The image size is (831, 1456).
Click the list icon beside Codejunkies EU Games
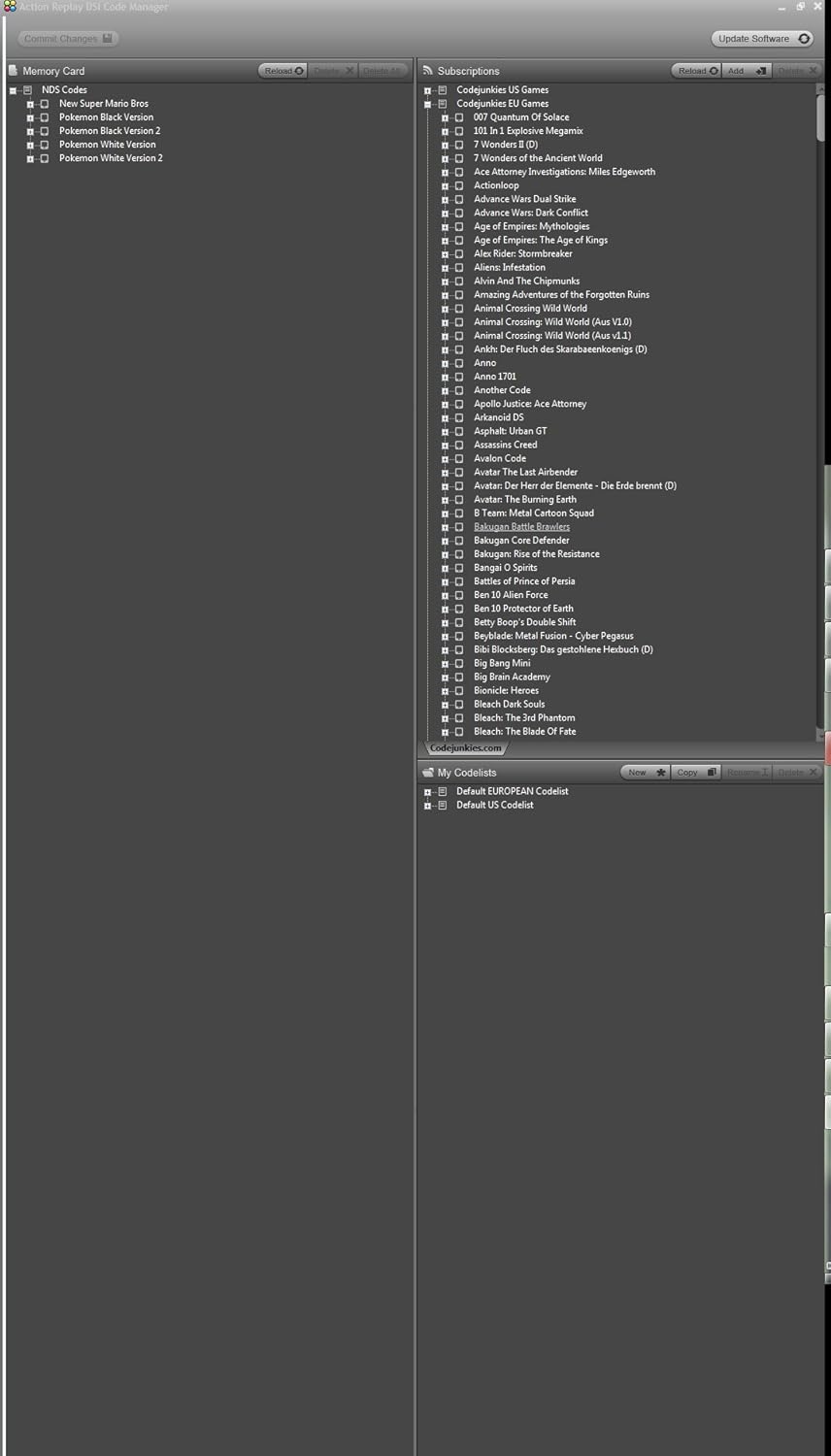click(x=443, y=104)
